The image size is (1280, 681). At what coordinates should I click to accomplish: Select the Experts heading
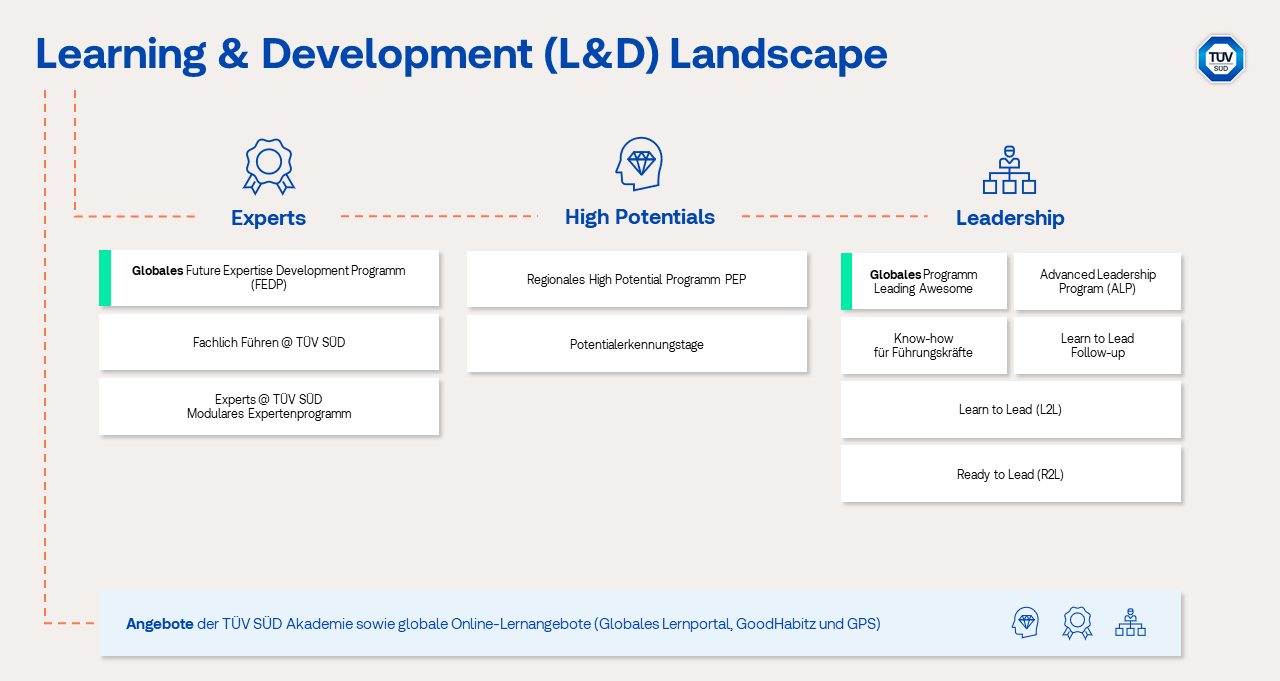coord(268,218)
